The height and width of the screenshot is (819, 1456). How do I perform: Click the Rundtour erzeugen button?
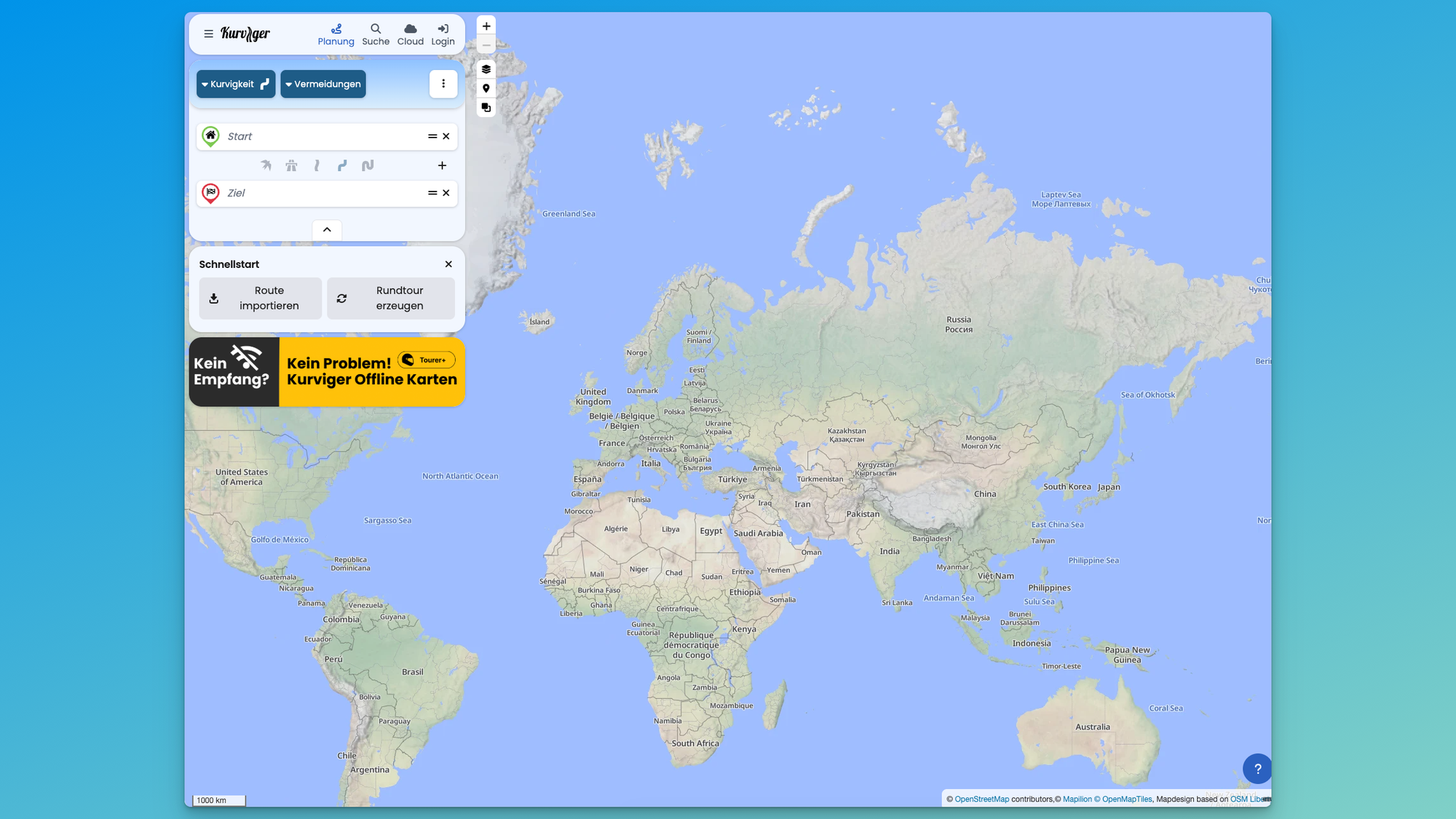[391, 298]
